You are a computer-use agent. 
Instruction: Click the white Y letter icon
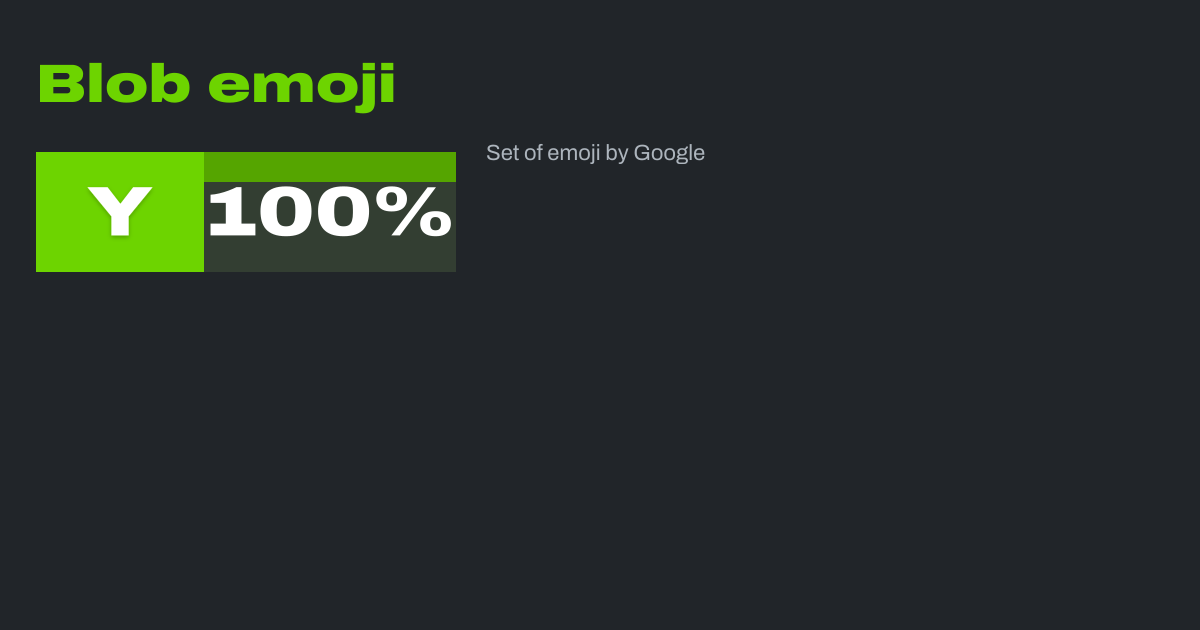tap(120, 211)
